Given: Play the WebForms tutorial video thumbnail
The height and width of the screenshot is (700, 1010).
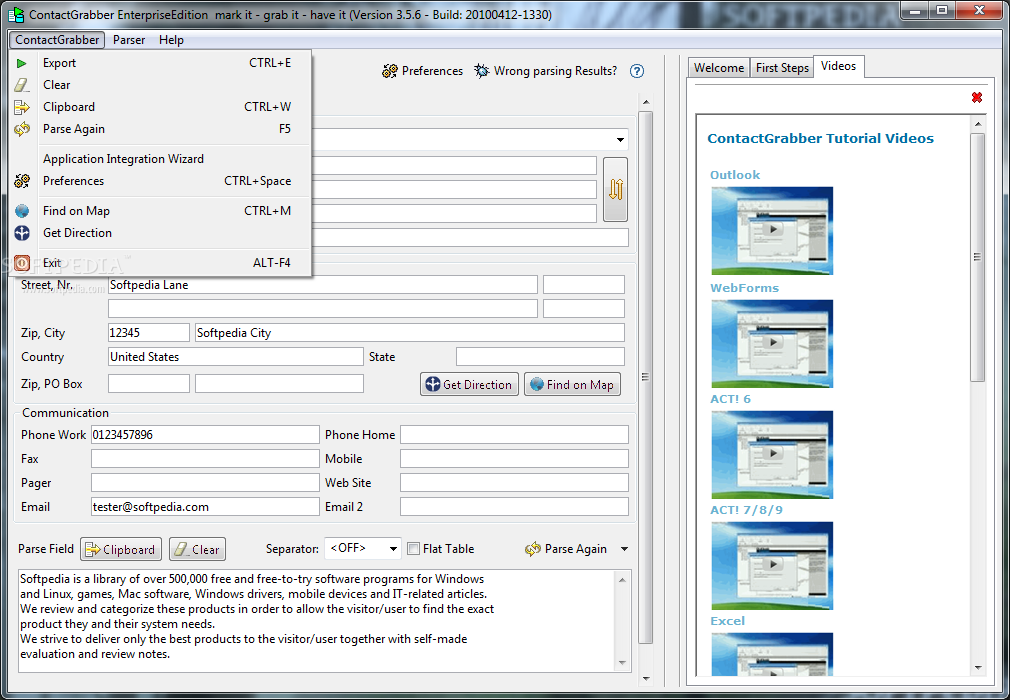Looking at the screenshot, I should 772,344.
